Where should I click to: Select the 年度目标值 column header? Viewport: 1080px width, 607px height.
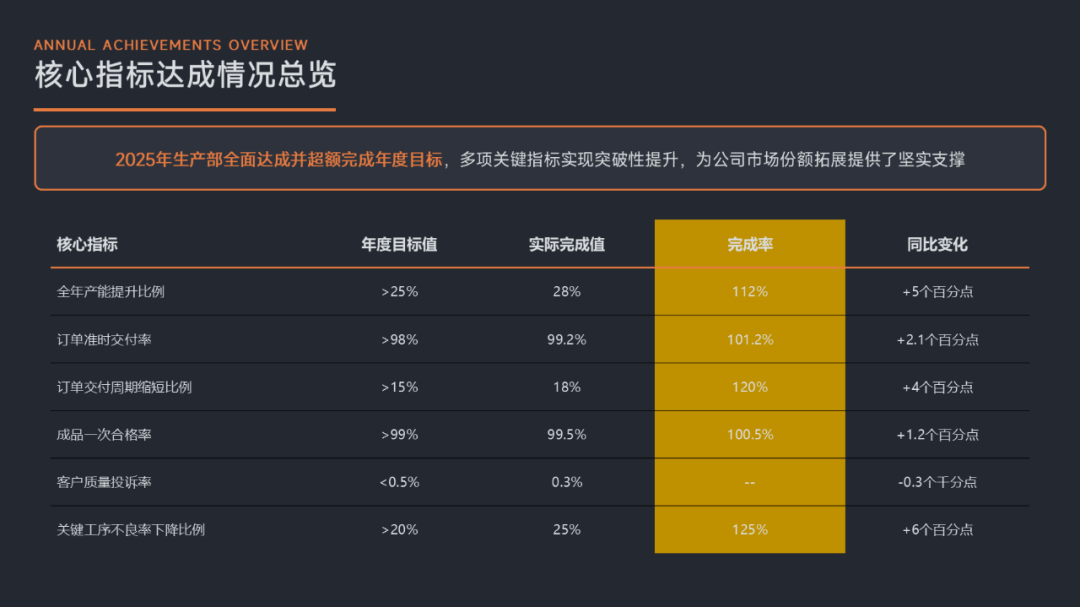click(x=399, y=245)
